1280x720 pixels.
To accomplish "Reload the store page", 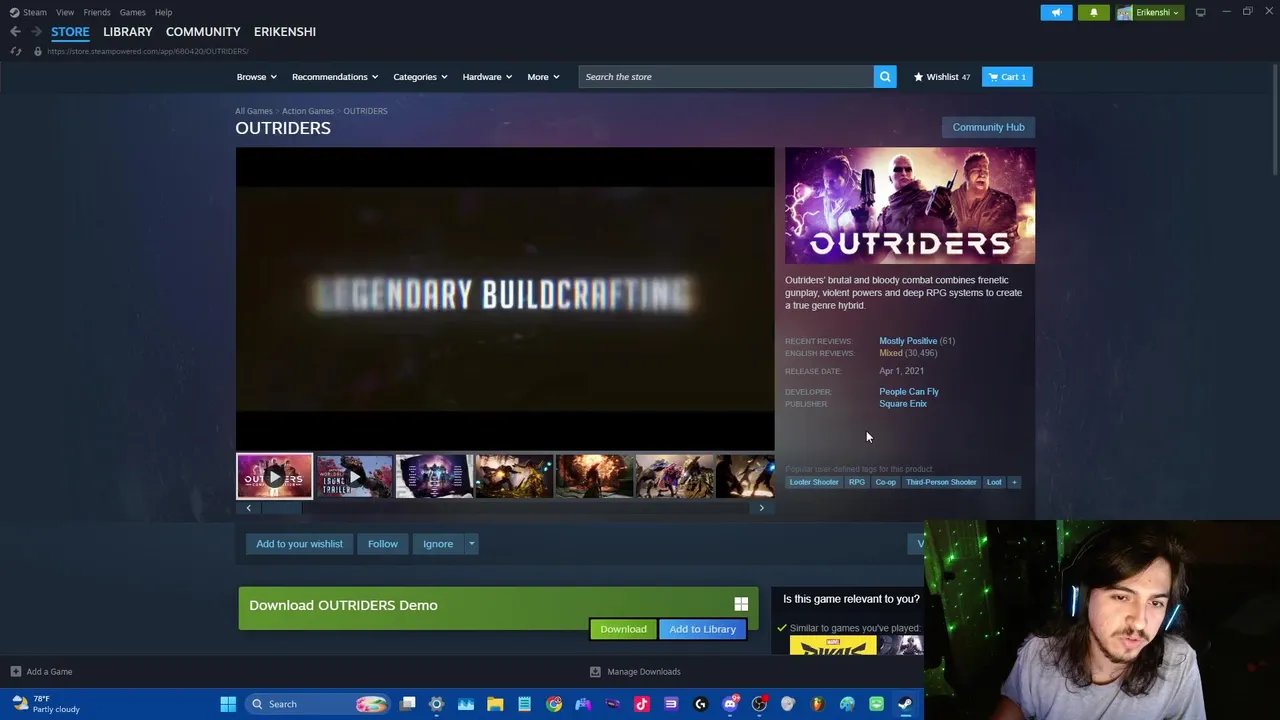I will point(15,51).
